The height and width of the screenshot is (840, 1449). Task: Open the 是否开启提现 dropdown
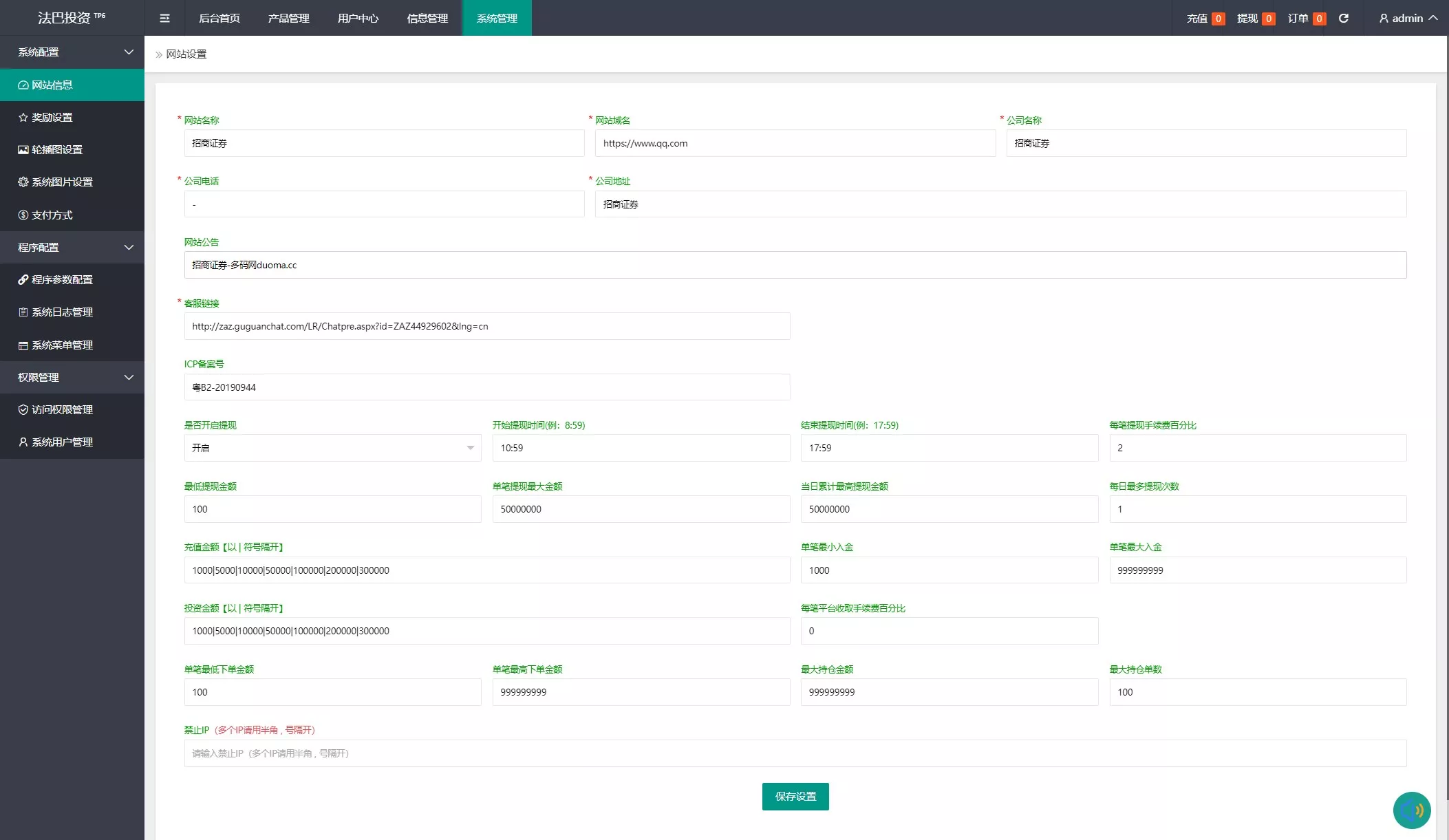[332, 448]
